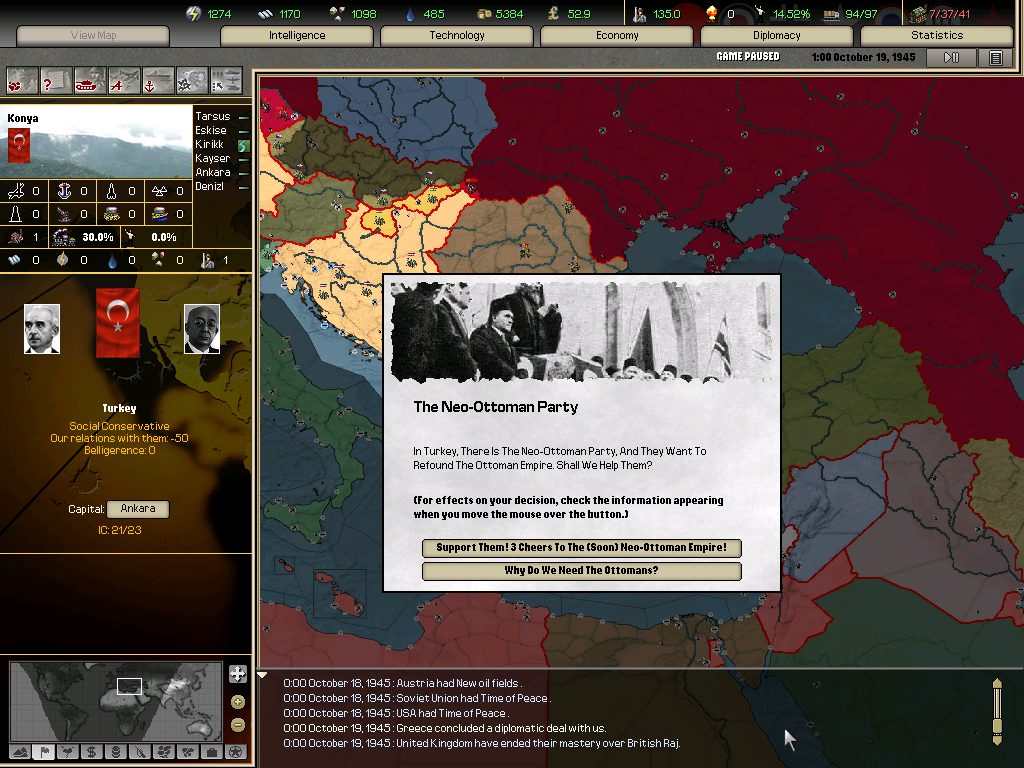Expand the message log with arrow
The height and width of the screenshot is (768, 1024).
click(263, 676)
